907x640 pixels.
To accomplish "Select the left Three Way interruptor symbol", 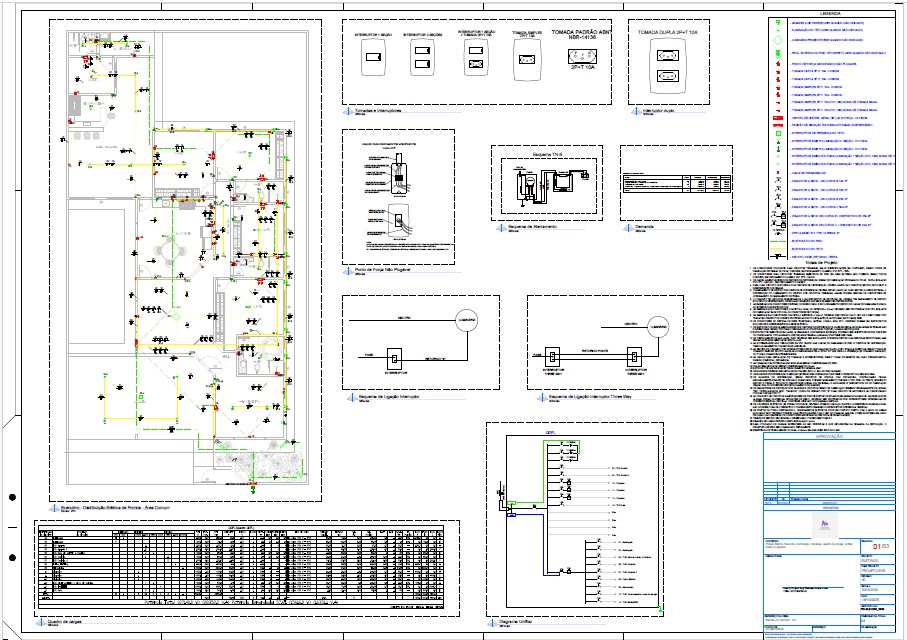I will [553, 356].
